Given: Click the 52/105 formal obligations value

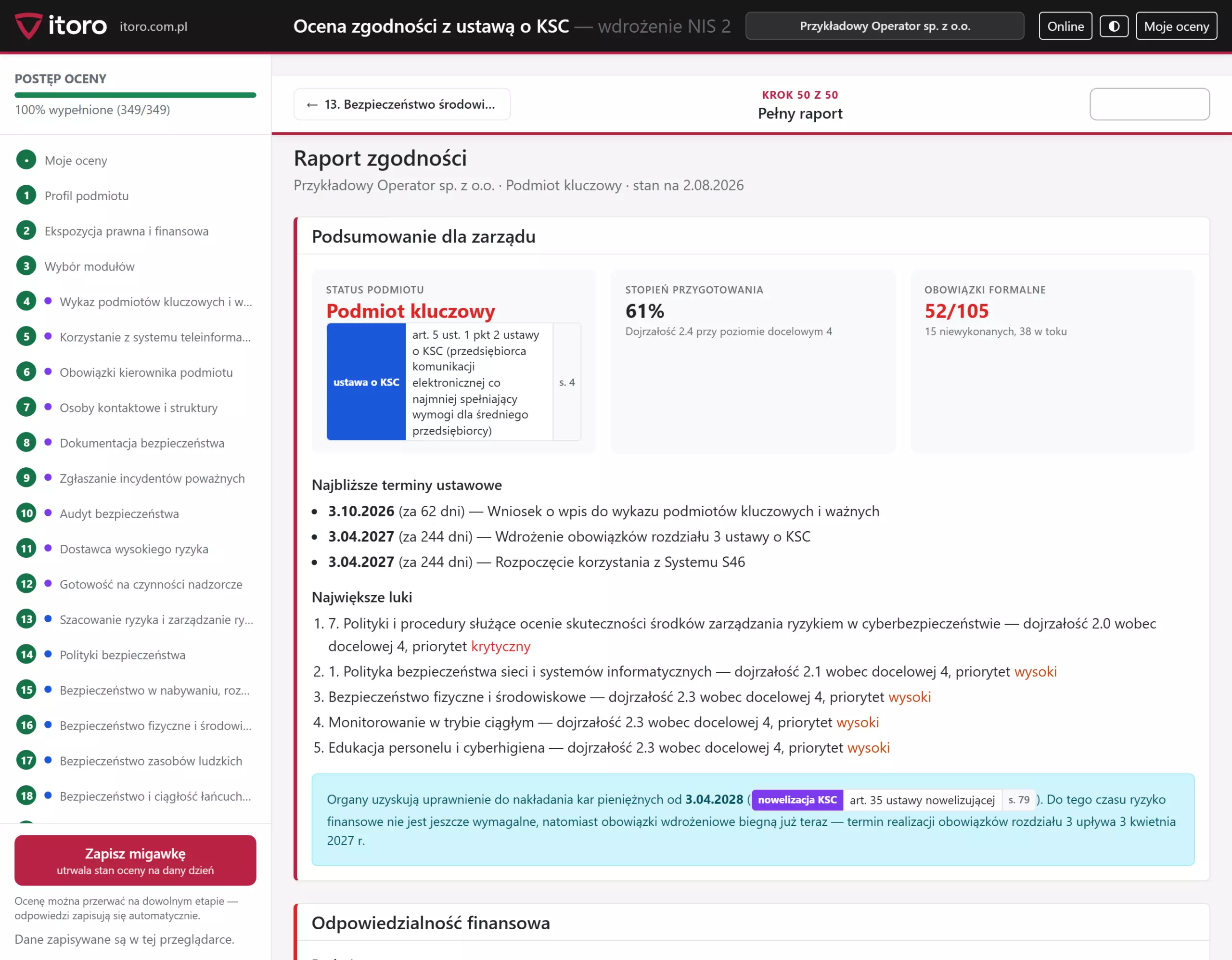Looking at the screenshot, I should [x=957, y=311].
